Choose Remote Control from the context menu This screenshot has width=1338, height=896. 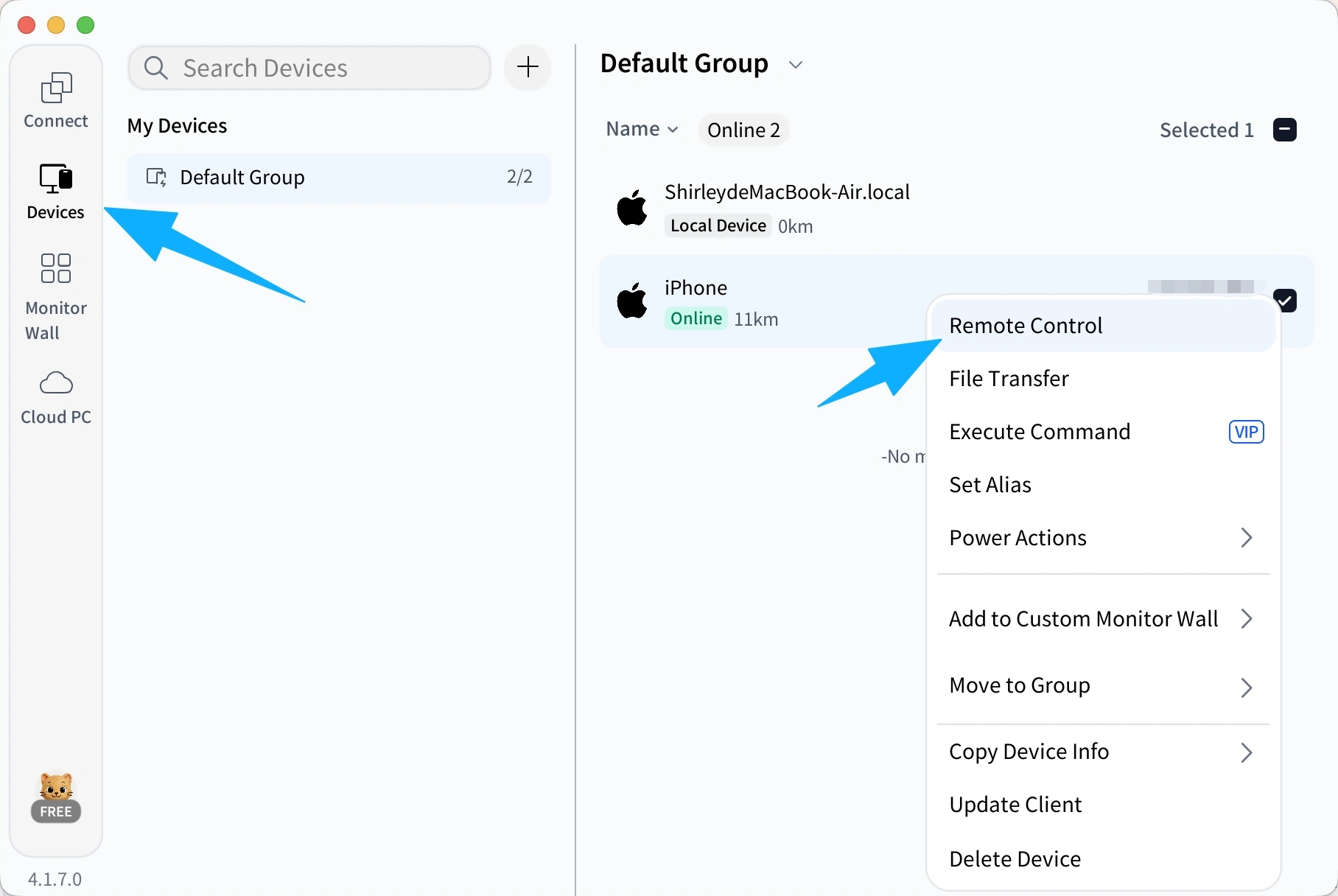coord(1104,326)
